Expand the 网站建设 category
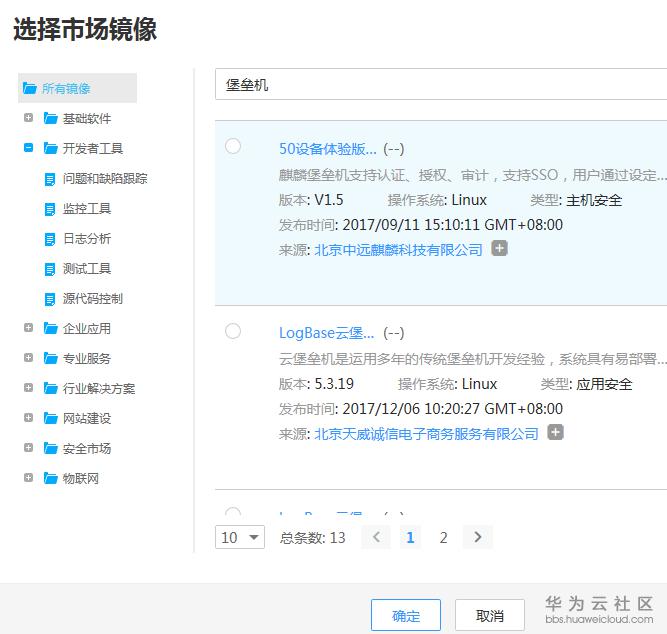667x634 pixels. pyautogui.click(x=29, y=417)
